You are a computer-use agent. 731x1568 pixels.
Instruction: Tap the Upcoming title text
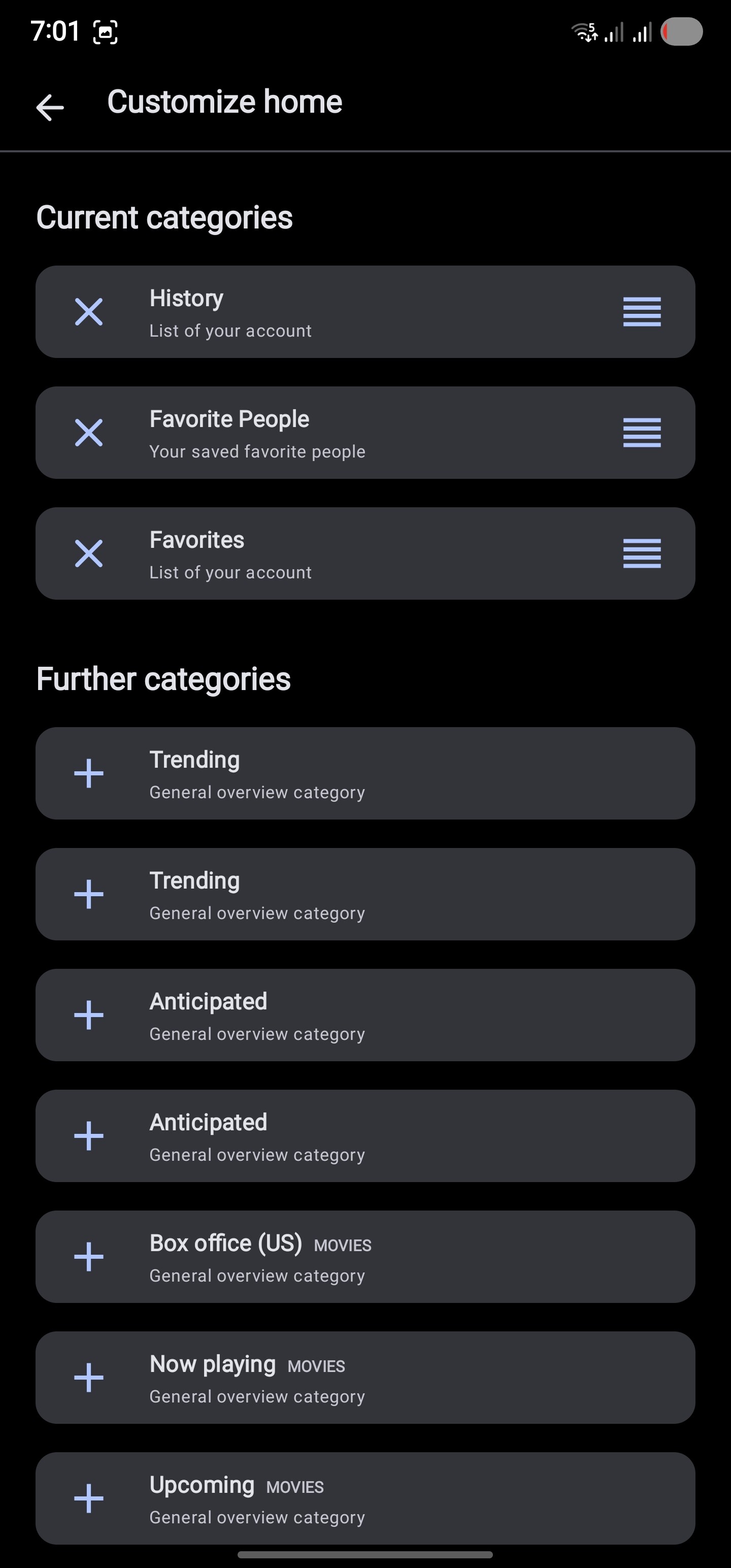pos(202,1485)
